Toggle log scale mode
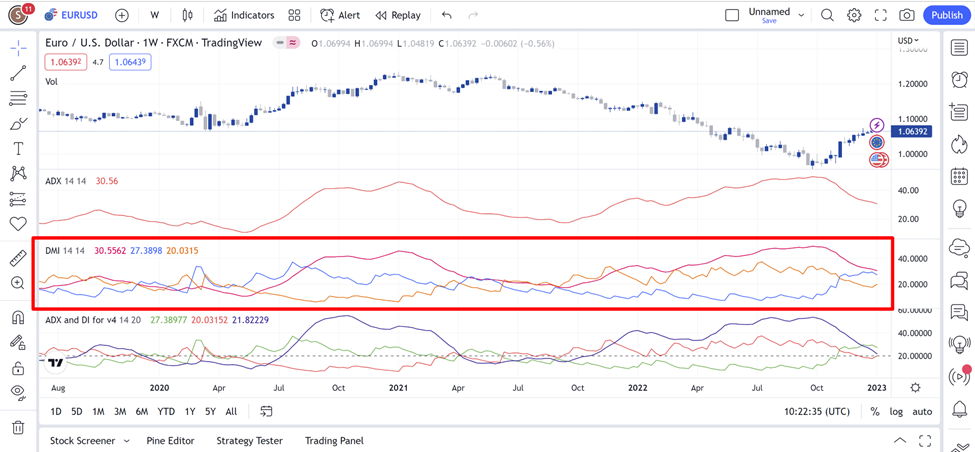 tap(896, 412)
